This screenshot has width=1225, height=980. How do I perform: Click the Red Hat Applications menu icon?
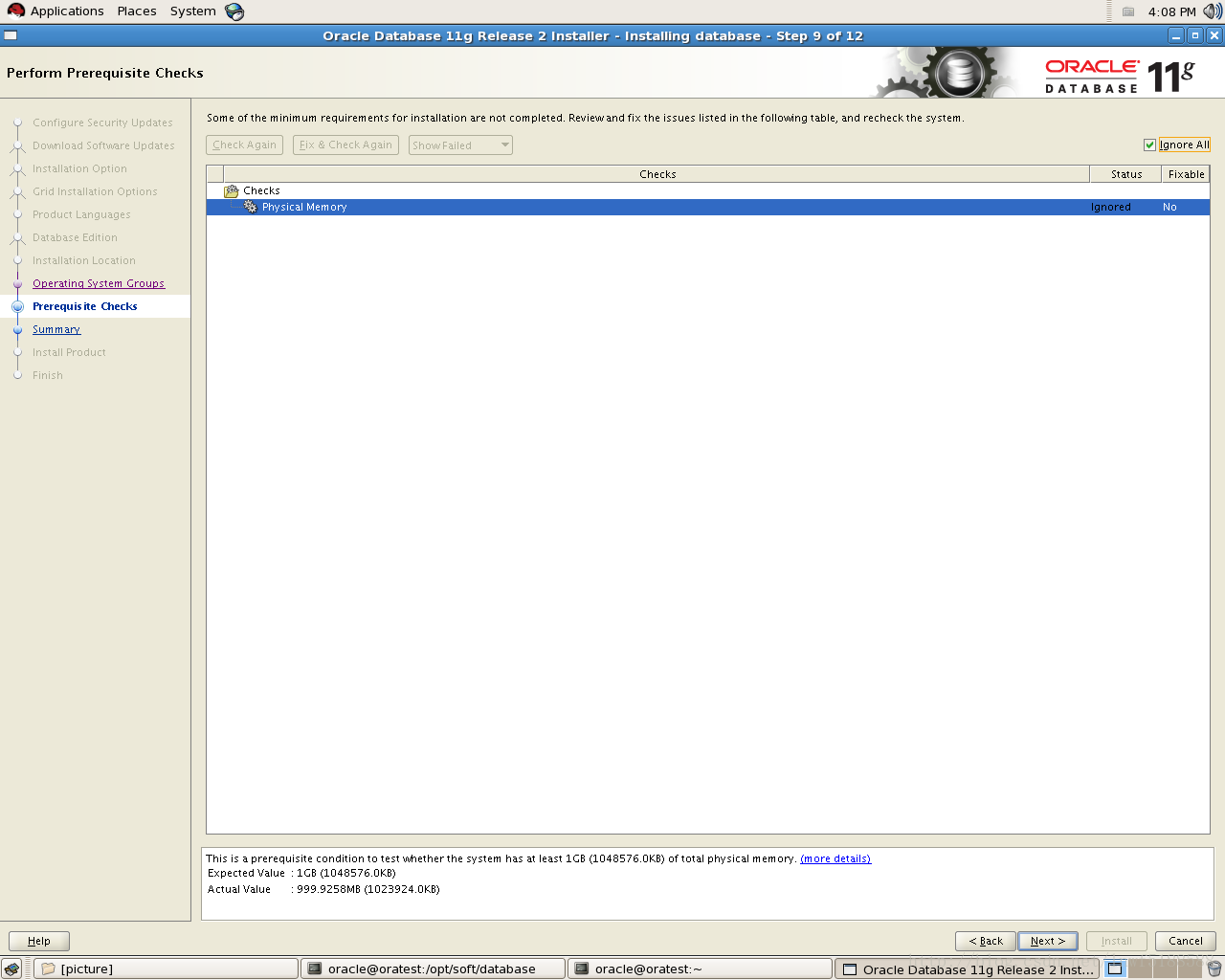tap(15, 11)
